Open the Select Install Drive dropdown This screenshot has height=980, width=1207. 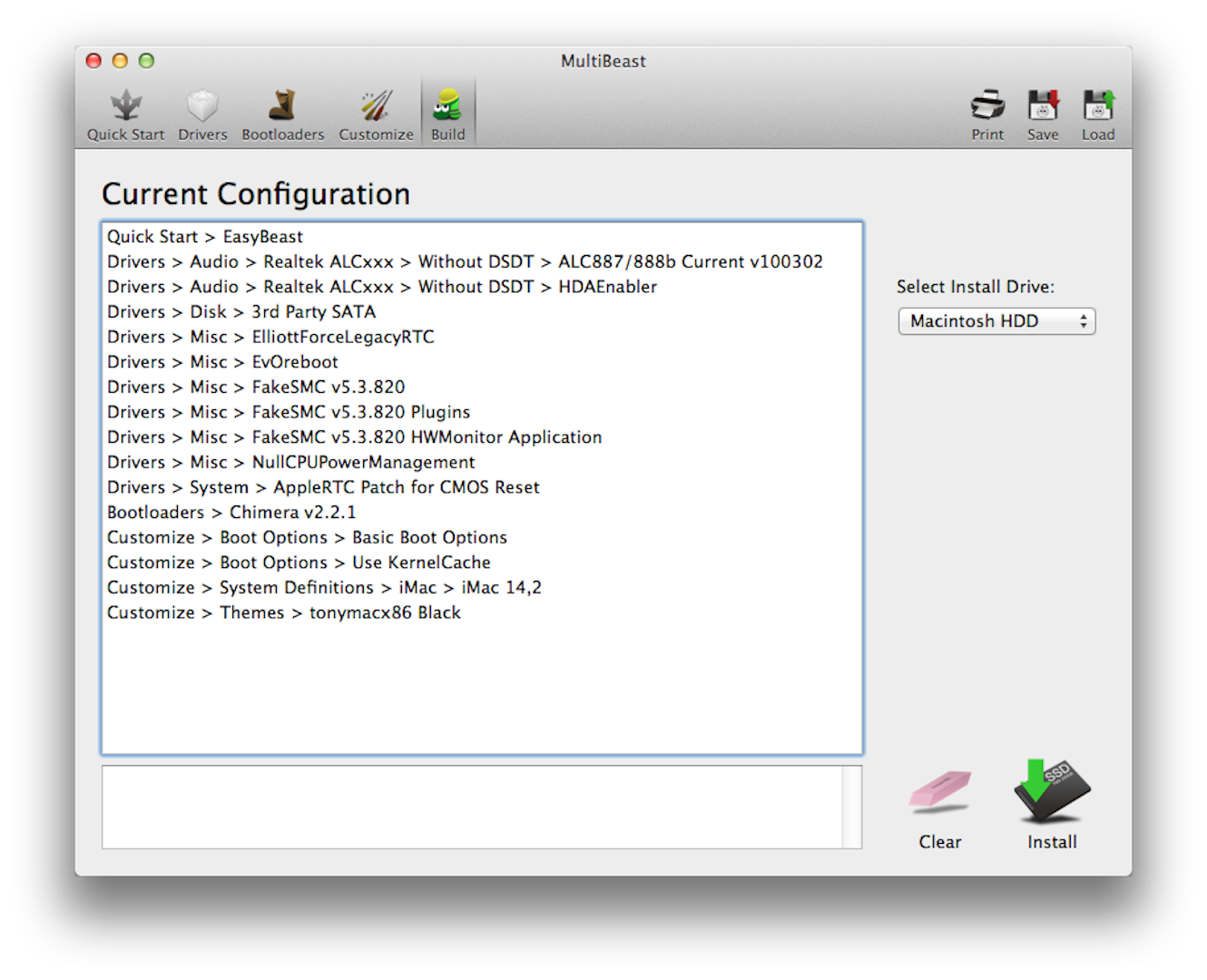pos(996,321)
